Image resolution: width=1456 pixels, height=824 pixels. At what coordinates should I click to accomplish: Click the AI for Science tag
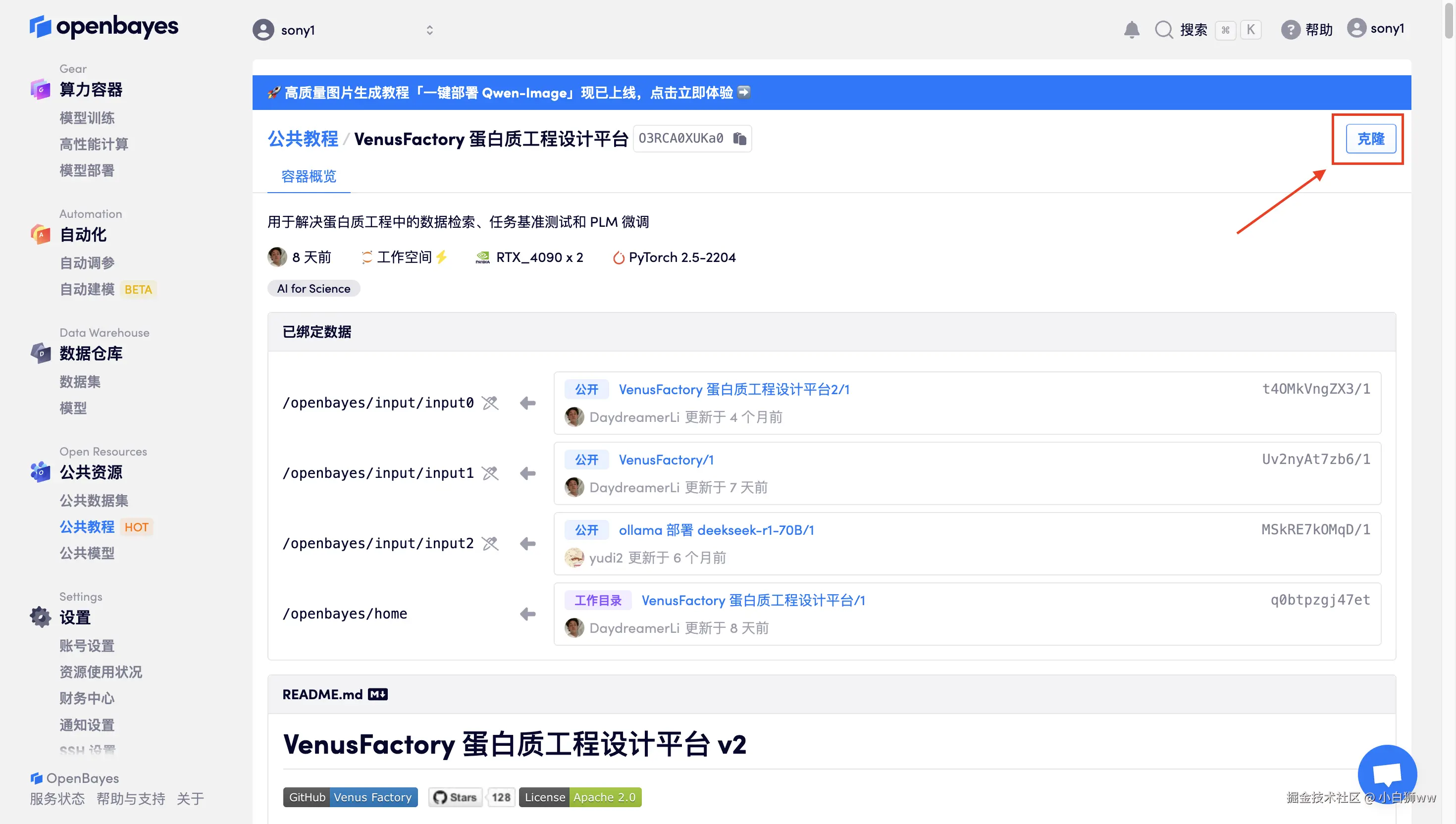(x=313, y=289)
